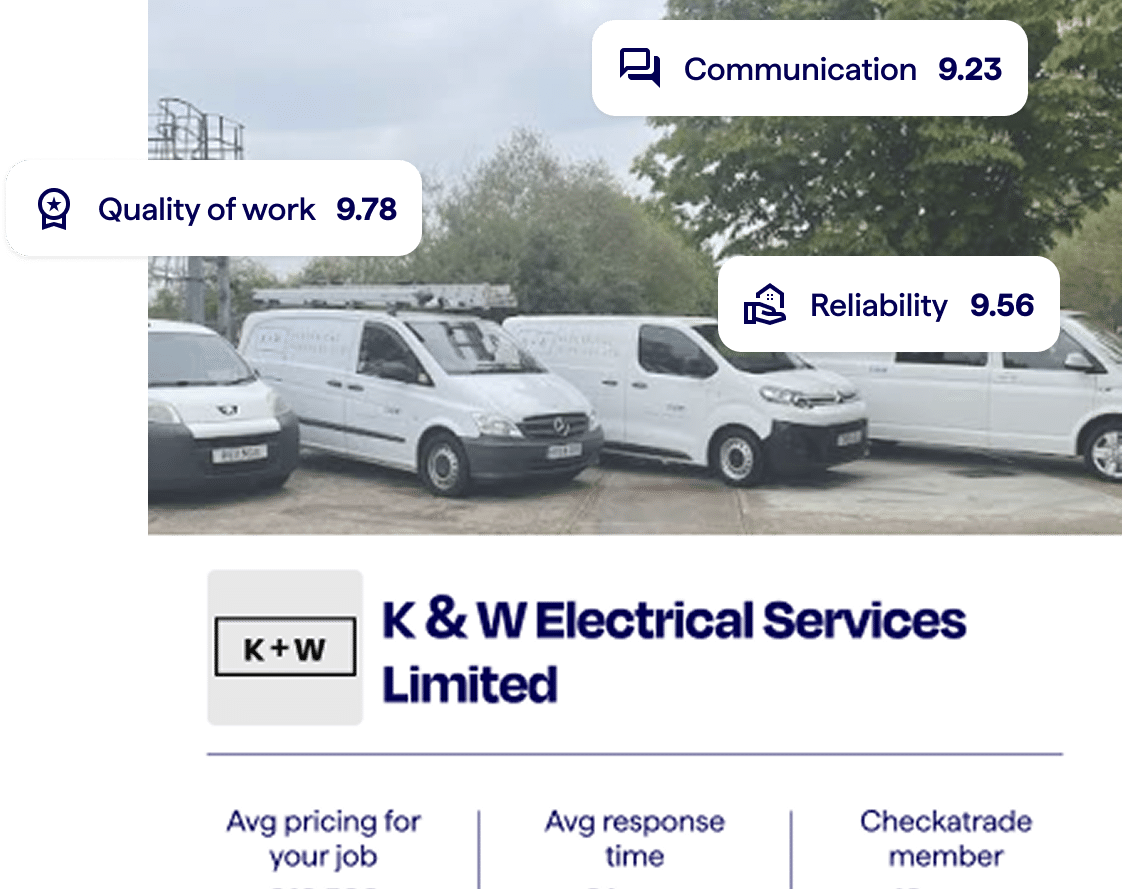Click the Reliability label text
This screenshot has width=1122, height=889.
(x=879, y=306)
